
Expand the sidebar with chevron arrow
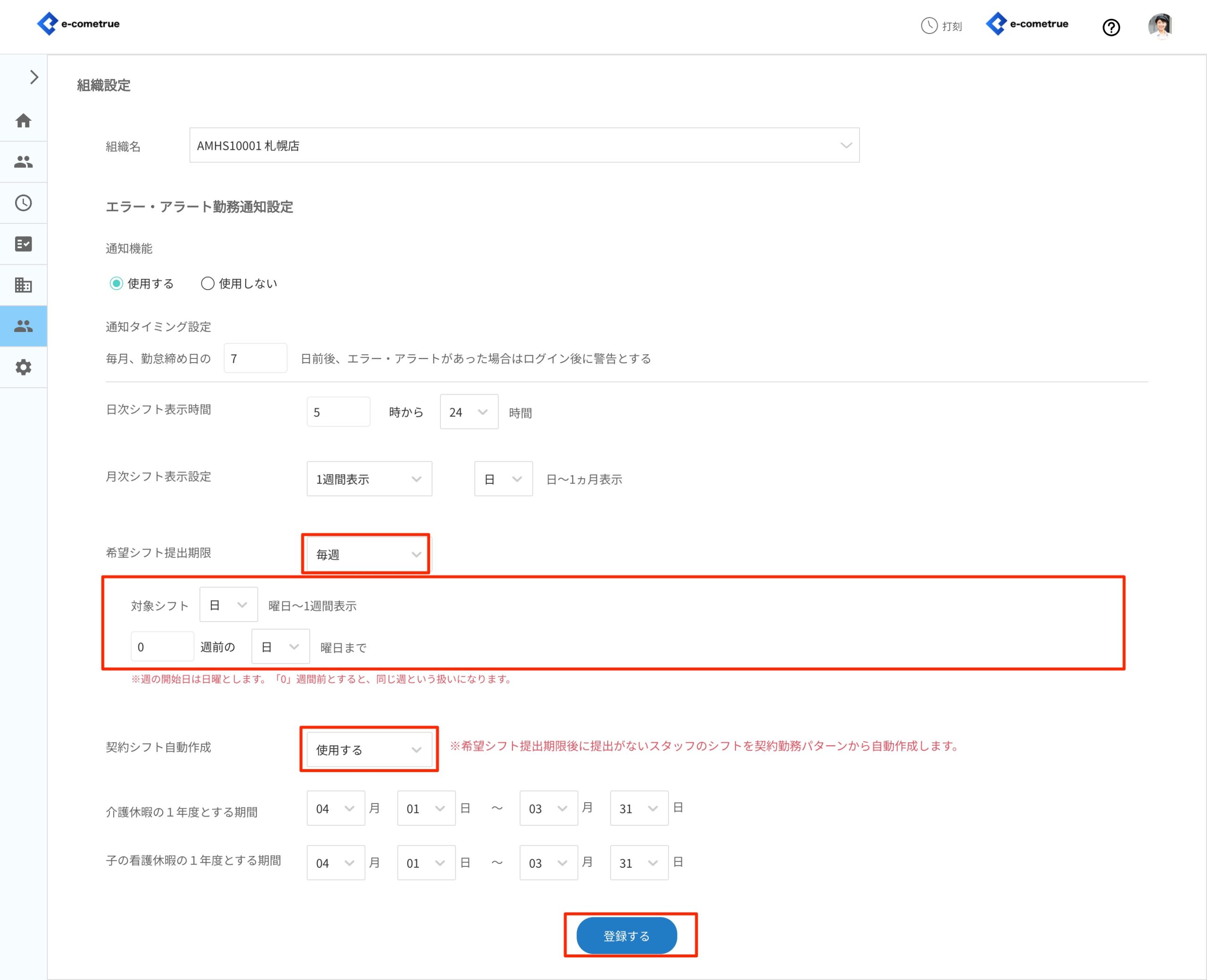(x=34, y=77)
